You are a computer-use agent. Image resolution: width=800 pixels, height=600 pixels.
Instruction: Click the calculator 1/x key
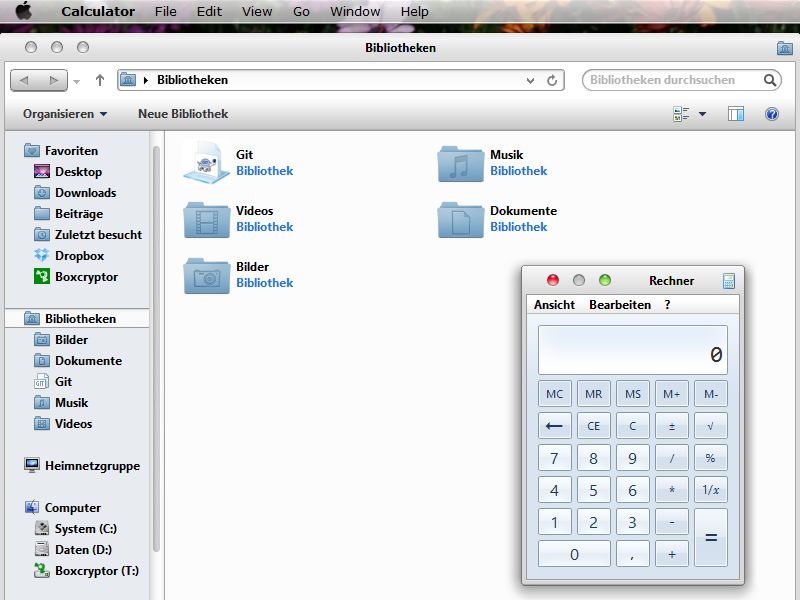click(x=711, y=490)
